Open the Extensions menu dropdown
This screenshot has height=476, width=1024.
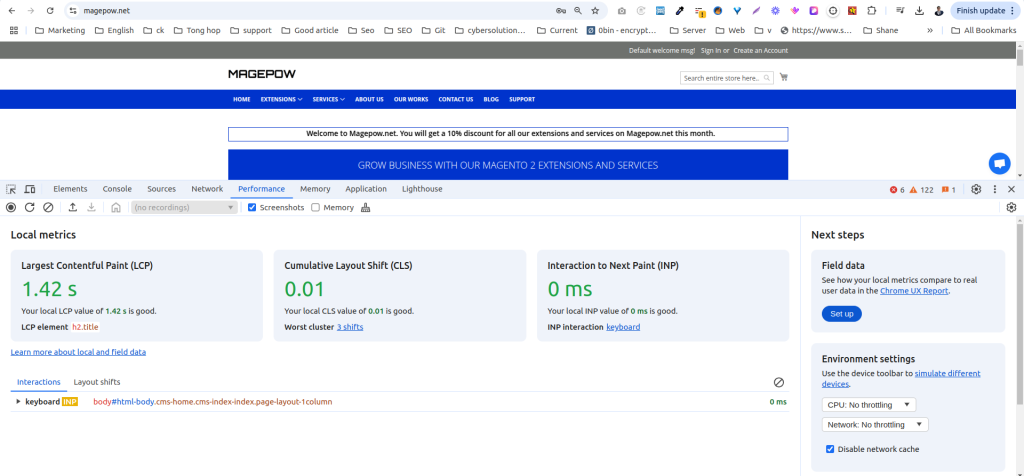[x=281, y=99]
